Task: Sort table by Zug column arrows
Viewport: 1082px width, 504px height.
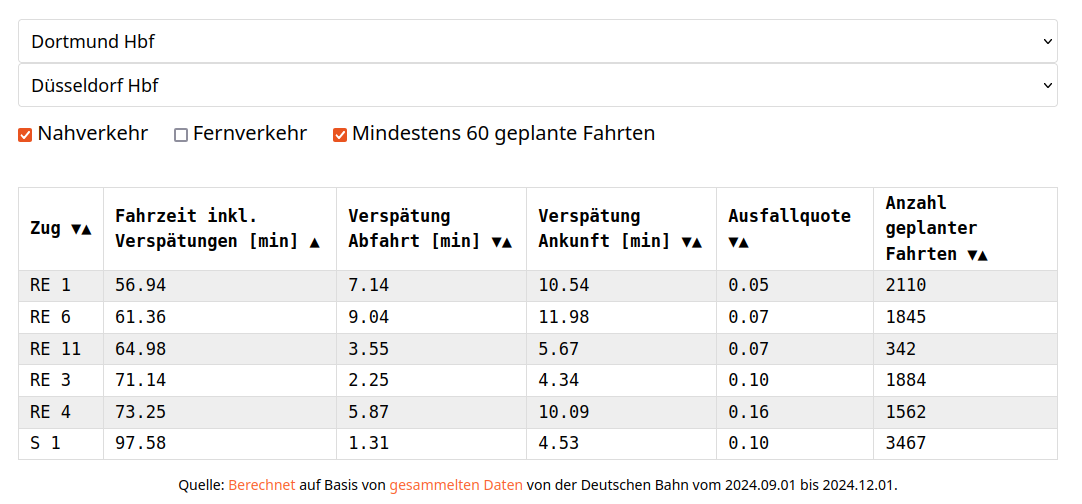Action: (x=81, y=229)
